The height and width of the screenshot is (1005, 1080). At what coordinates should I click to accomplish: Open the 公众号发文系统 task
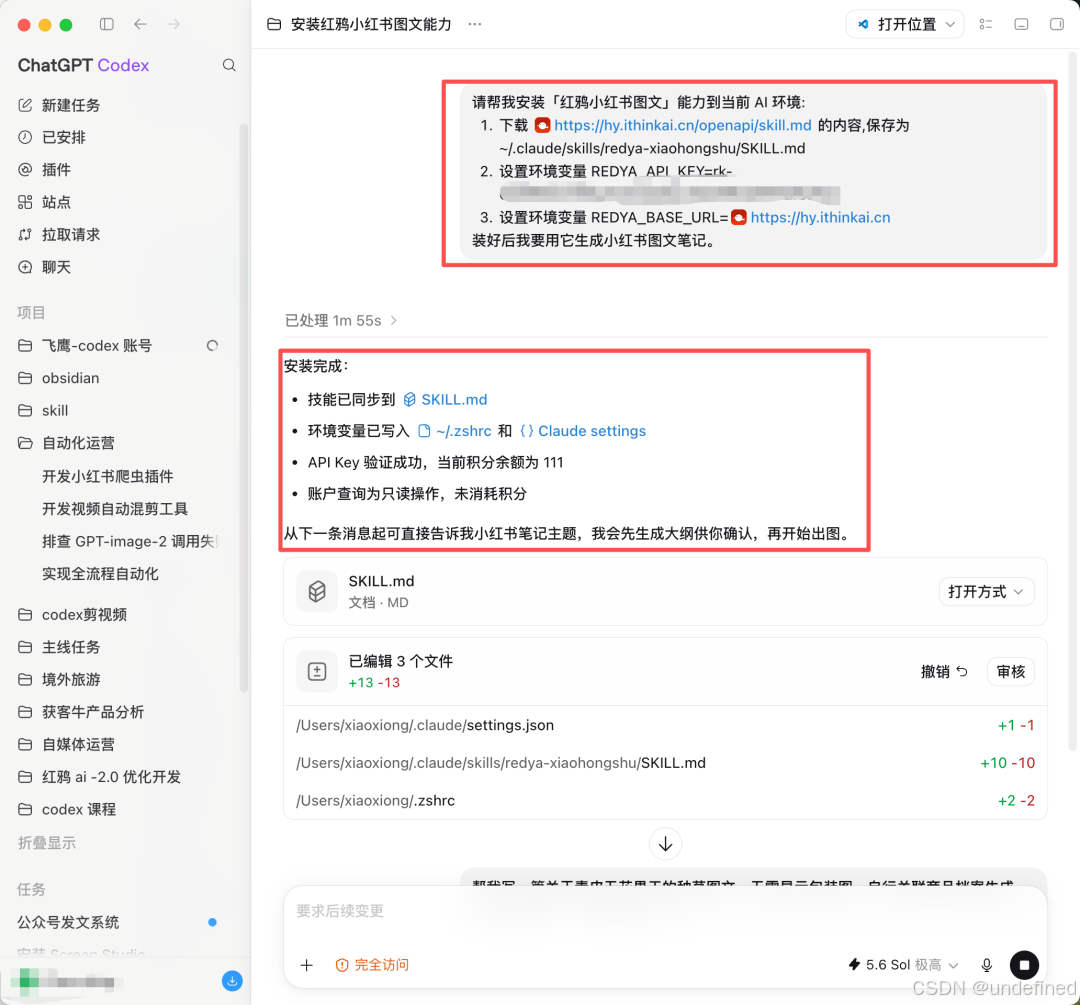68,922
